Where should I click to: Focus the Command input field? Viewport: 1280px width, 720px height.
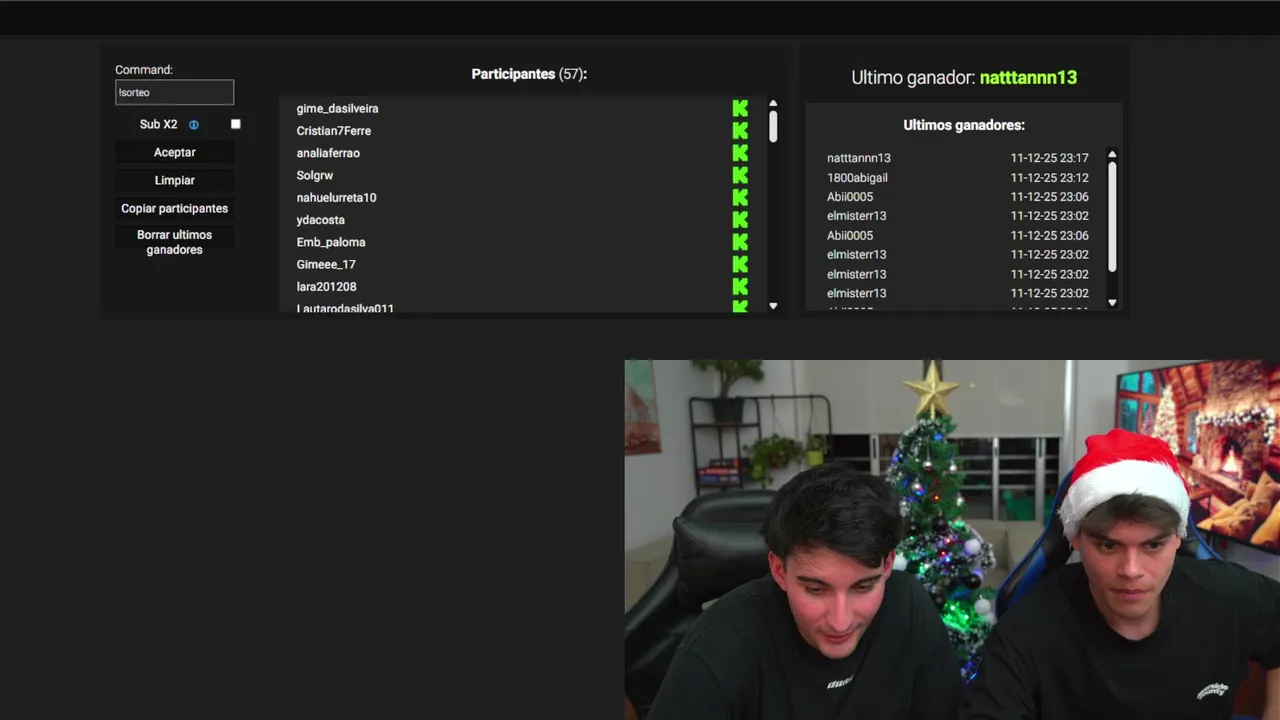click(x=175, y=92)
